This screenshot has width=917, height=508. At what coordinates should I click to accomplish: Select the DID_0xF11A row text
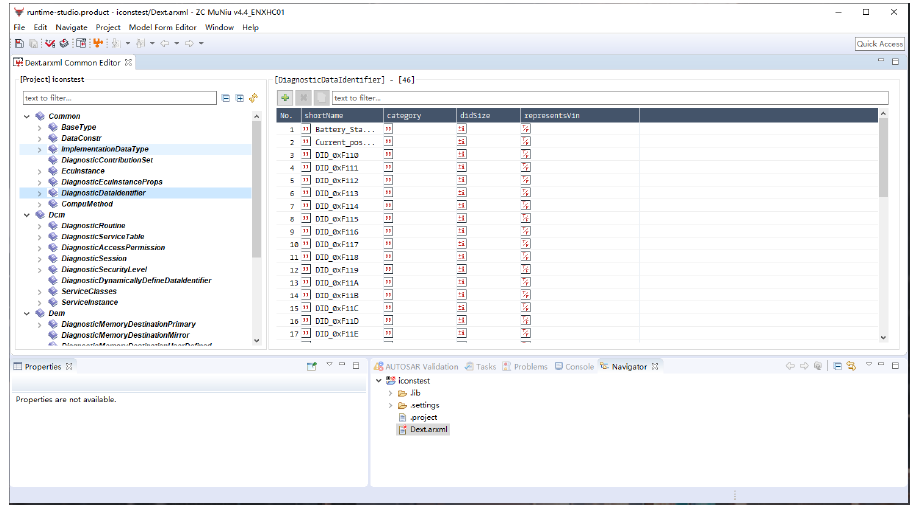(337, 283)
